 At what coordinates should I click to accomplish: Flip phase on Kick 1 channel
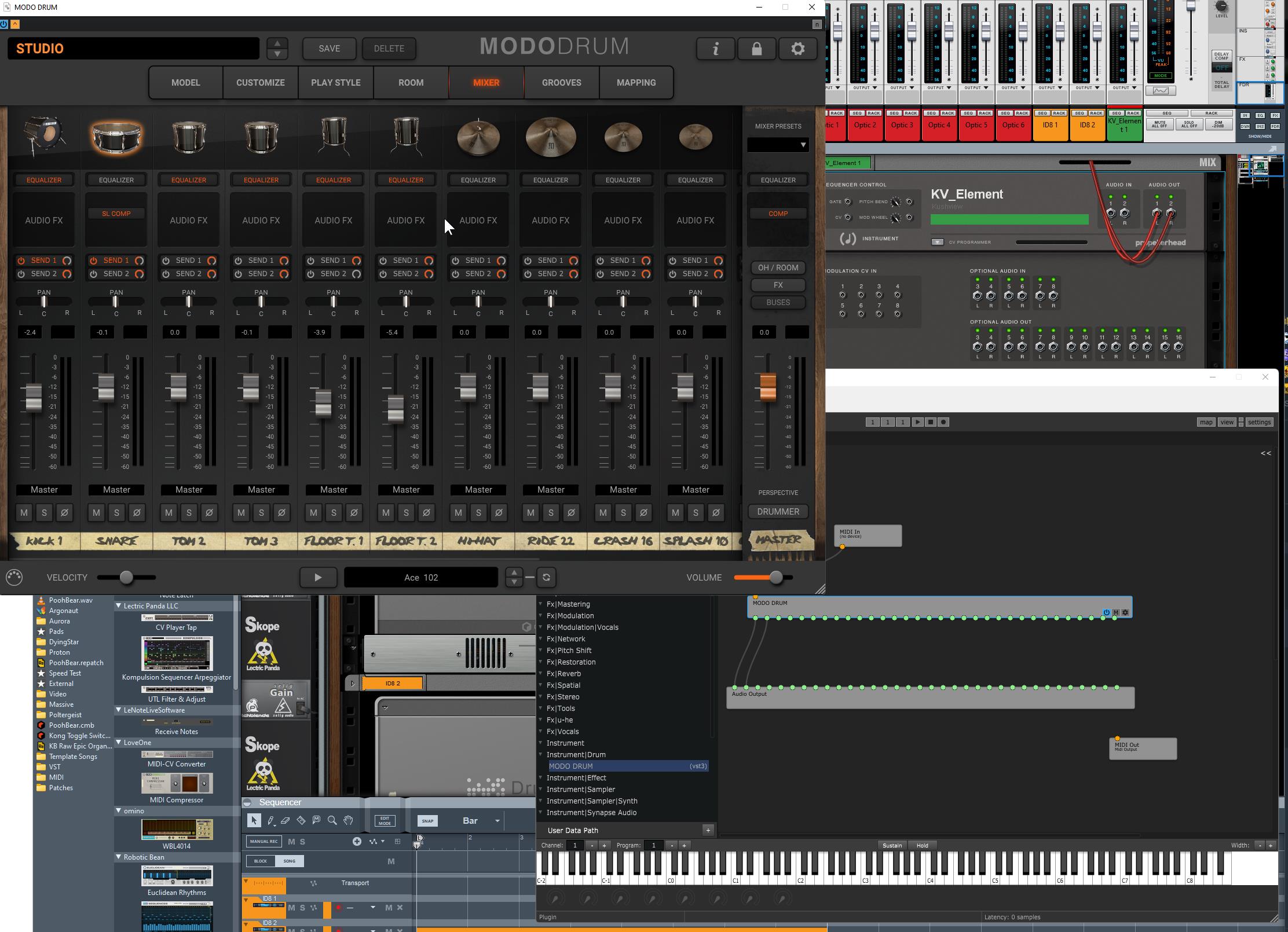coord(64,512)
